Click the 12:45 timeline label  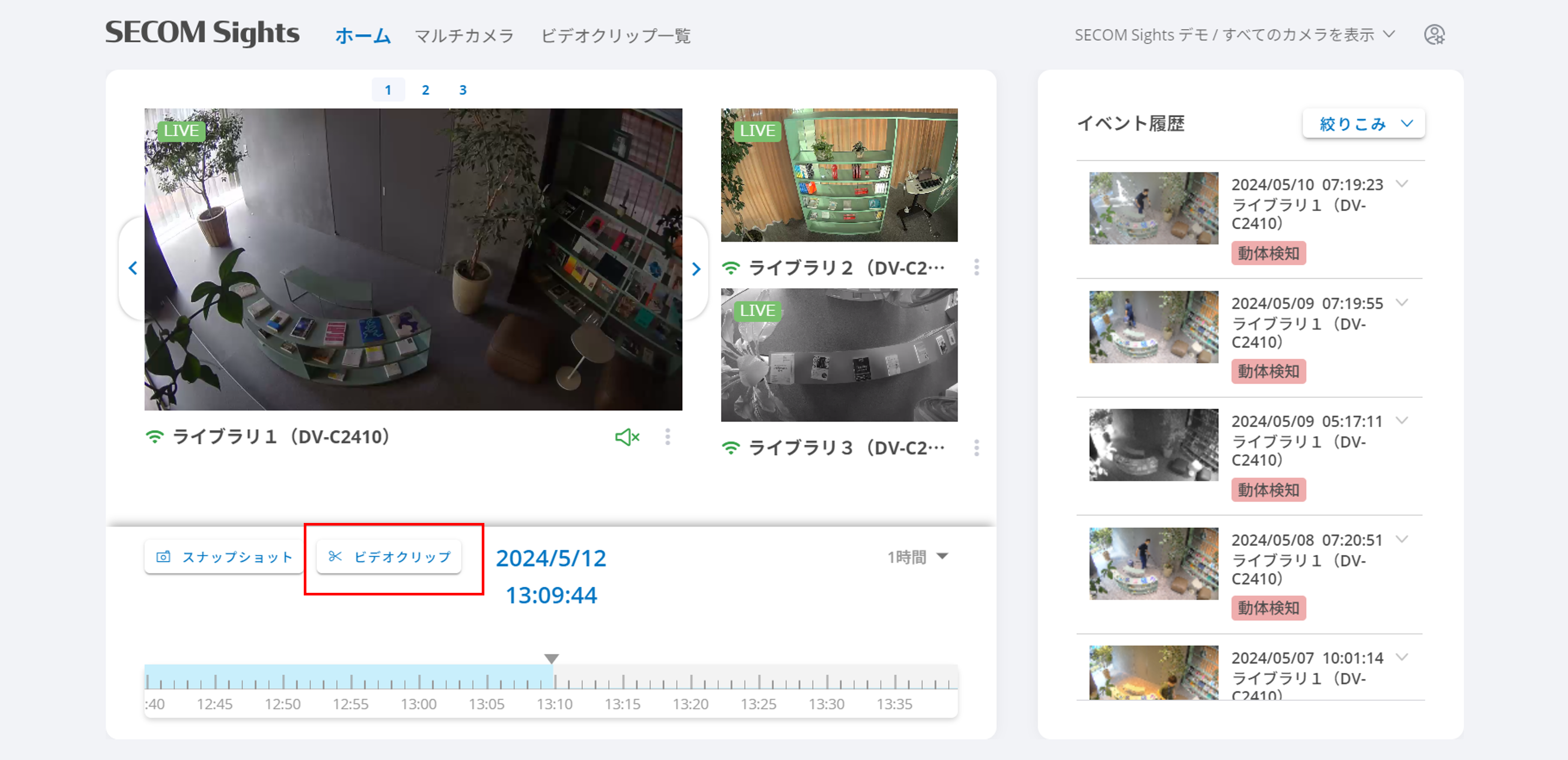[x=214, y=704]
